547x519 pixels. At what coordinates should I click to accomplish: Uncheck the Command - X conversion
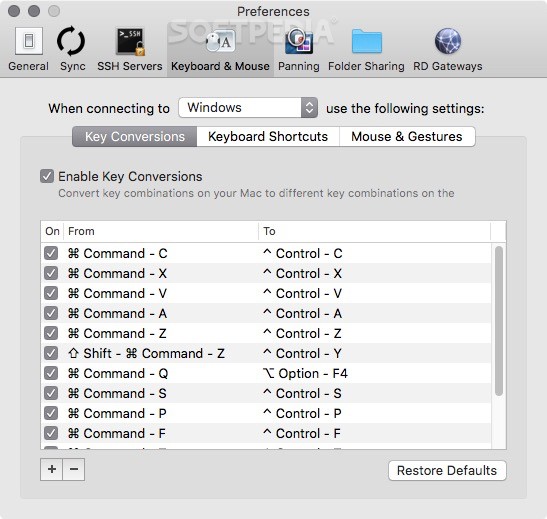pos(51,273)
